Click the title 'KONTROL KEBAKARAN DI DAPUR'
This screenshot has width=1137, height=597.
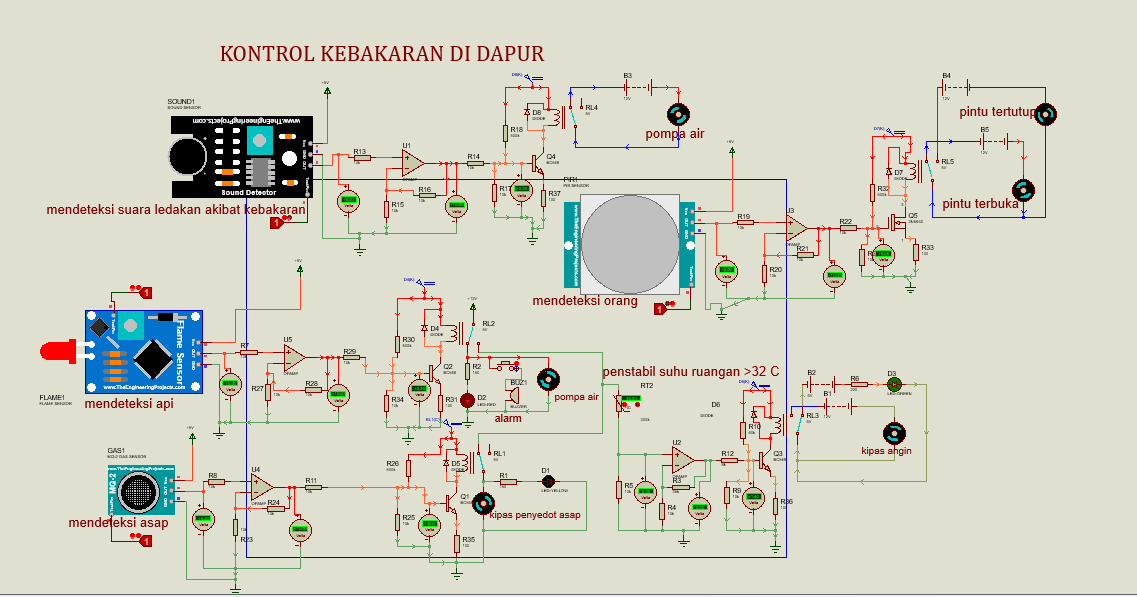(382, 54)
